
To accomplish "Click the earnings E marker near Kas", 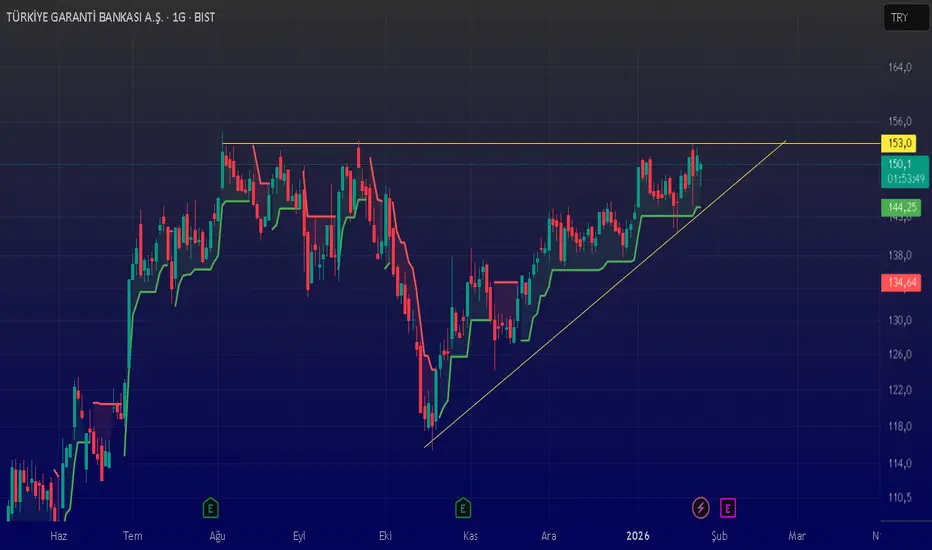I will tap(463, 508).
